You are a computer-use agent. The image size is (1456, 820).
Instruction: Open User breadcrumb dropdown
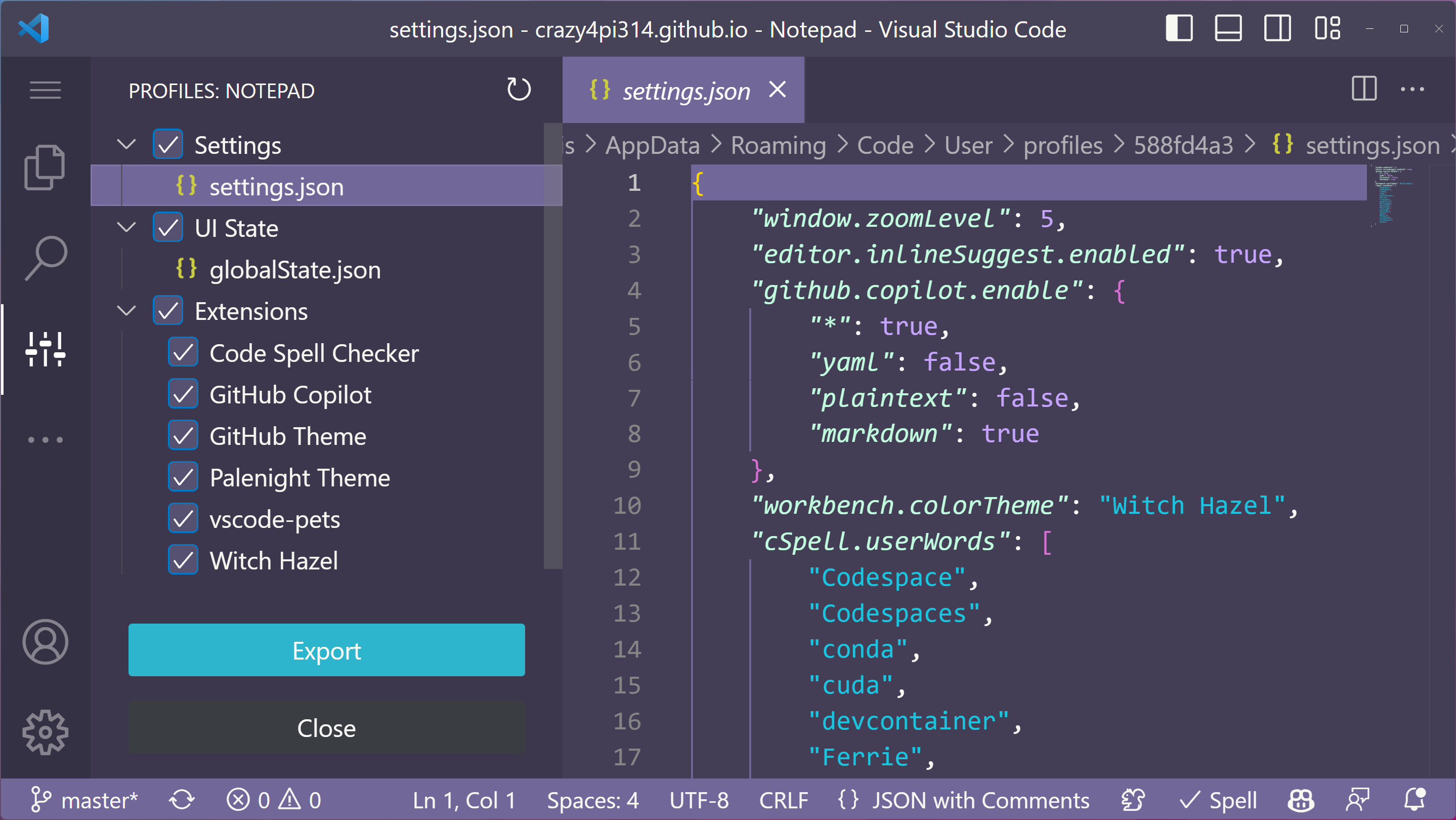point(968,145)
